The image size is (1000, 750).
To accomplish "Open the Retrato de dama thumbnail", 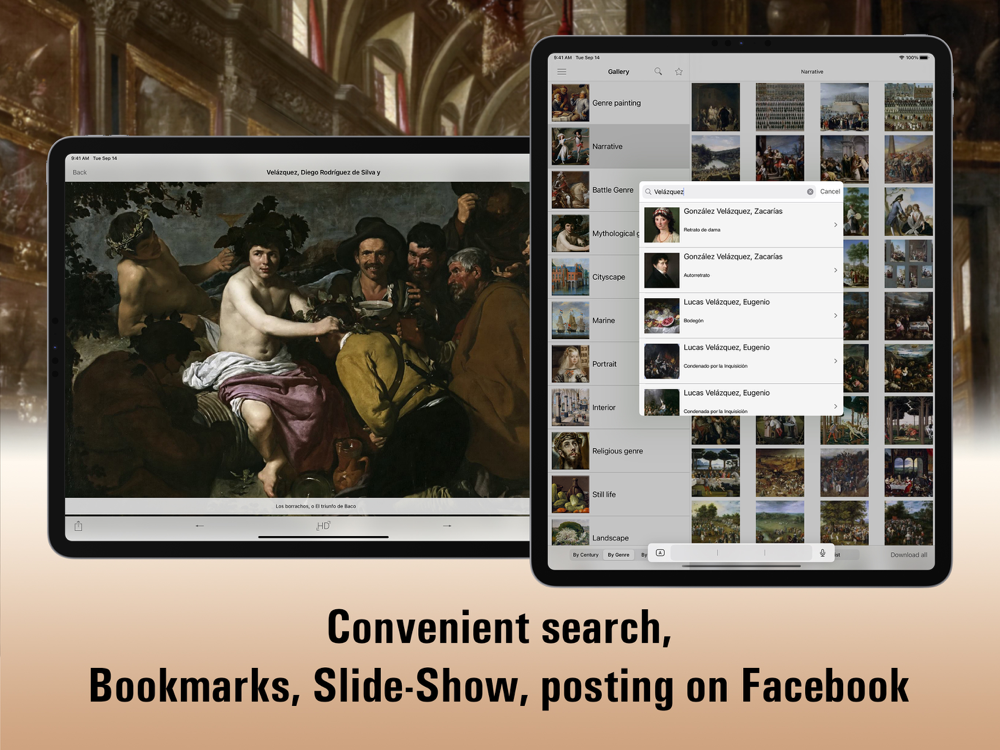I will click(x=661, y=224).
